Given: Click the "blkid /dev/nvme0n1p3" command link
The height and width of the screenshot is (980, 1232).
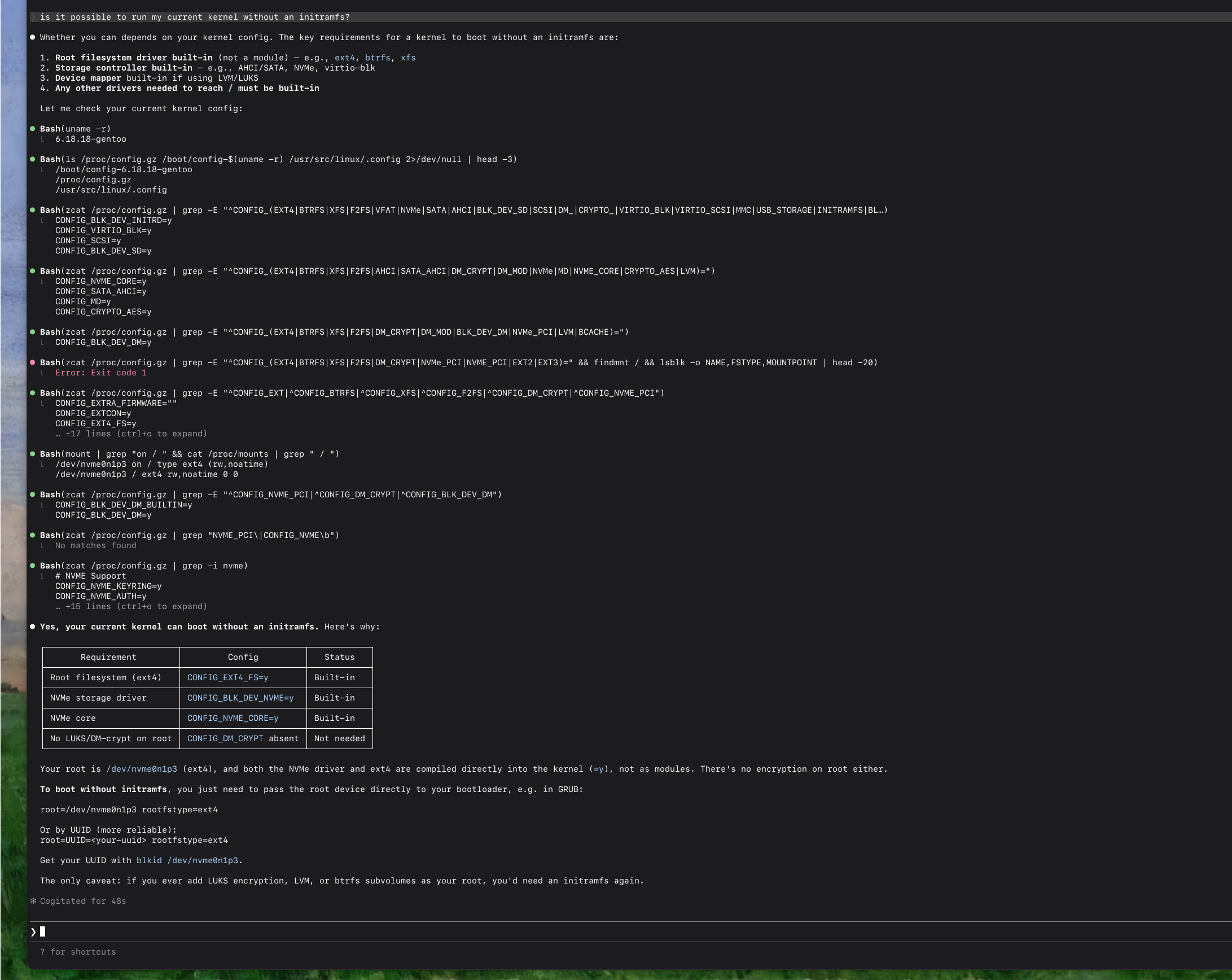Looking at the screenshot, I should click(x=187, y=860).
